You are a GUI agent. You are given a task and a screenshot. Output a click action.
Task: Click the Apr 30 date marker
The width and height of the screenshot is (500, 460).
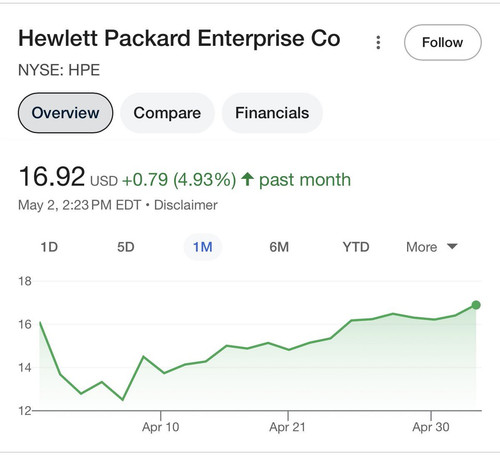point(431,427)
